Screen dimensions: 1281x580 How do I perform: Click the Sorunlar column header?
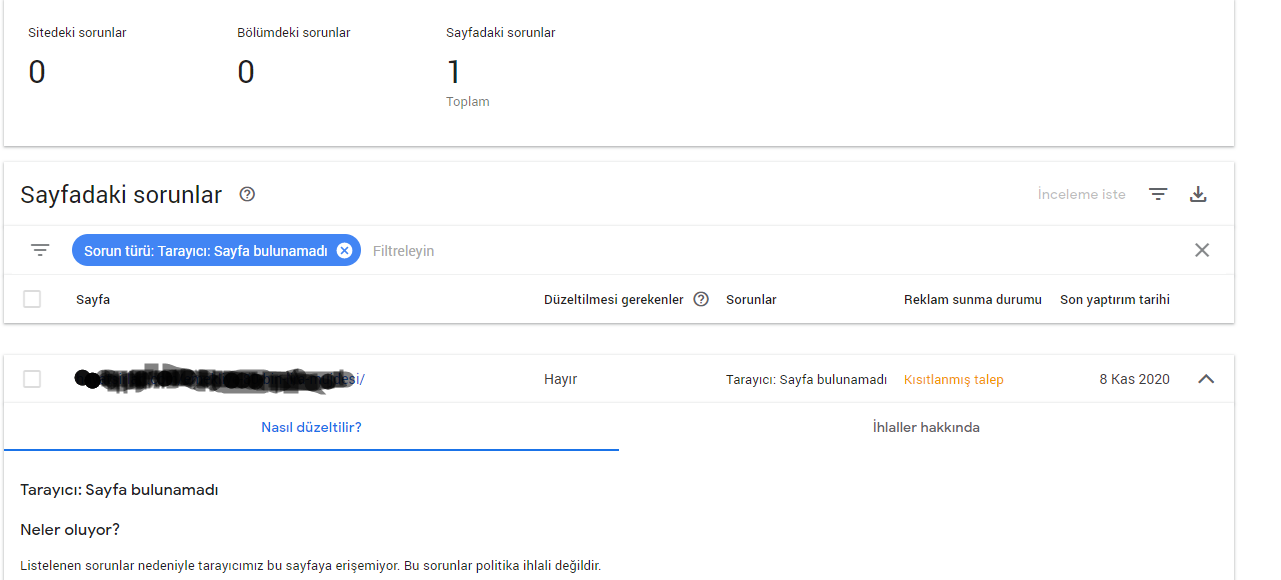(751, 299)
